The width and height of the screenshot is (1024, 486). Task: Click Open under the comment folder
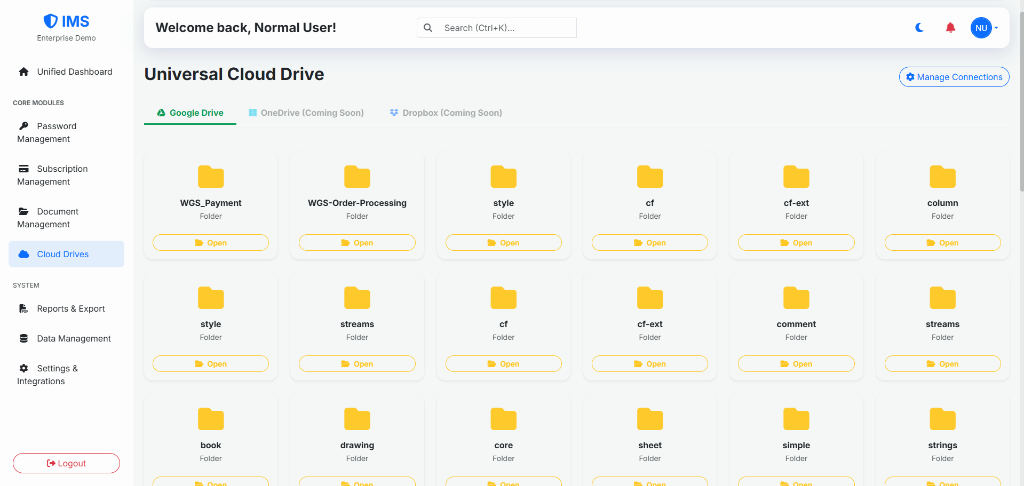796,364
